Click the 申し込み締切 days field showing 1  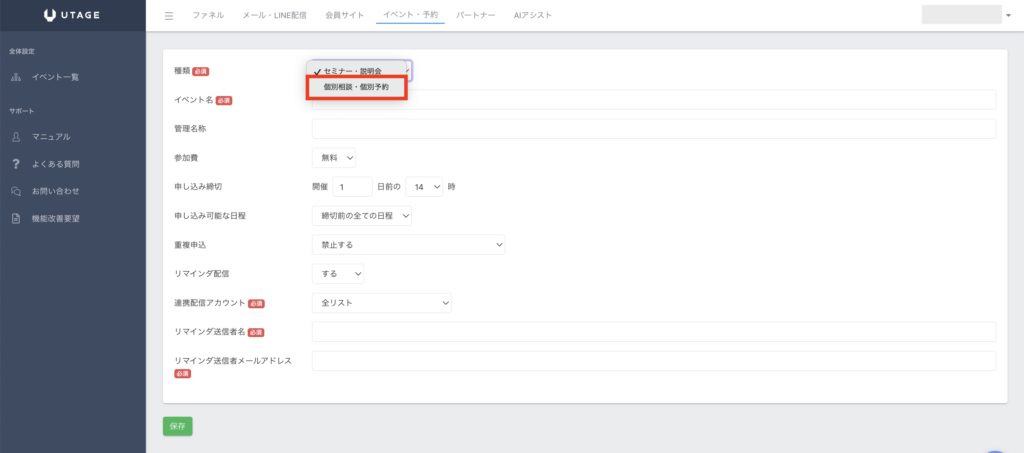tap(352, 187)
